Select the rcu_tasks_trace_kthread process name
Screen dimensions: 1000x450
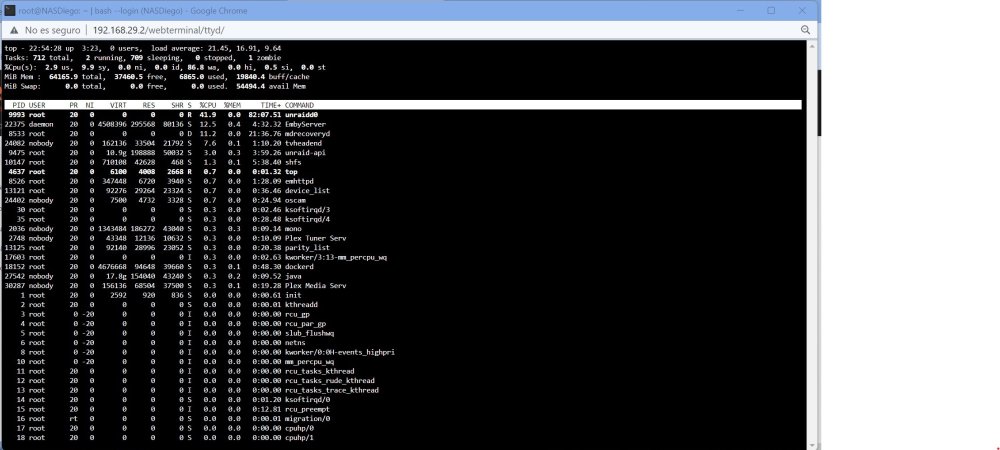pyautogui.click(x=332, y=390)
